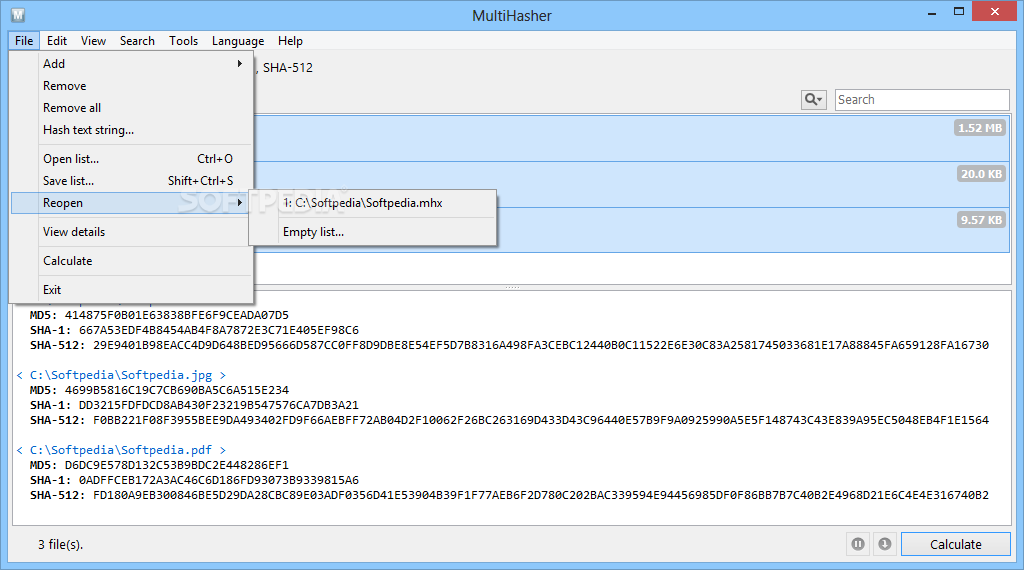Choose Calculate in the File menu
Screen dimensions: 1024x570
coord(131,261)
